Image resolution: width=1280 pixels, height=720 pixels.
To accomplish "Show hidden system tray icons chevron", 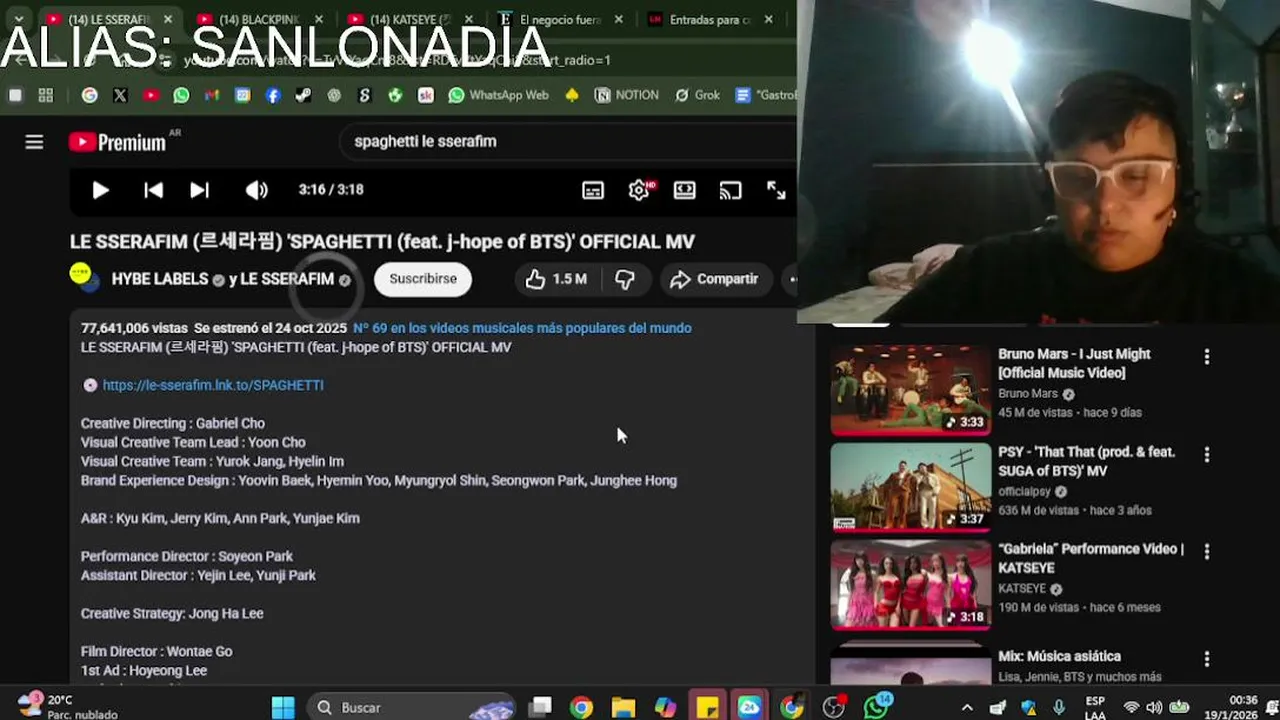I will click(967, 707).
